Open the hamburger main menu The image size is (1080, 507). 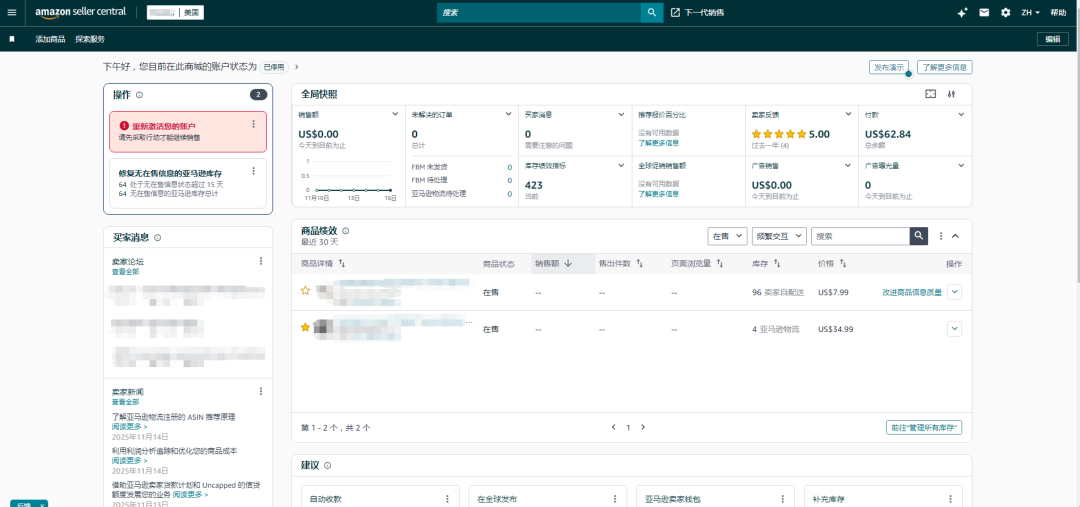(x=12, y=12)
